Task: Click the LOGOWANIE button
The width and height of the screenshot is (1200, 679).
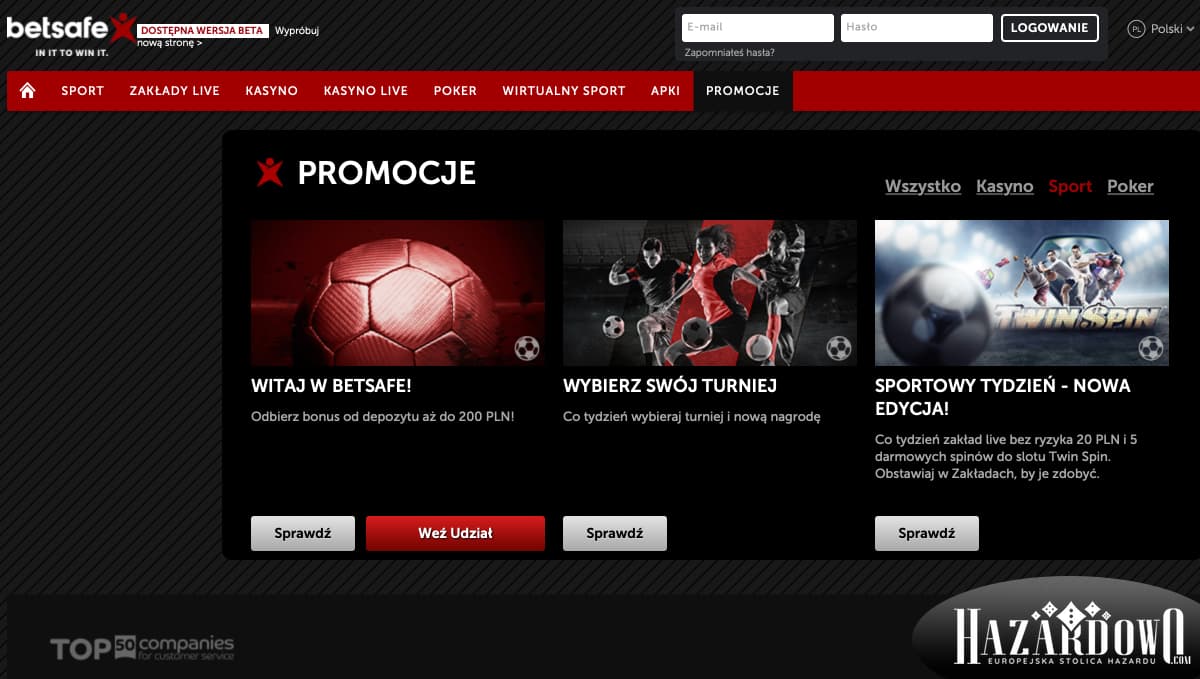Action: click(1050, 28)
